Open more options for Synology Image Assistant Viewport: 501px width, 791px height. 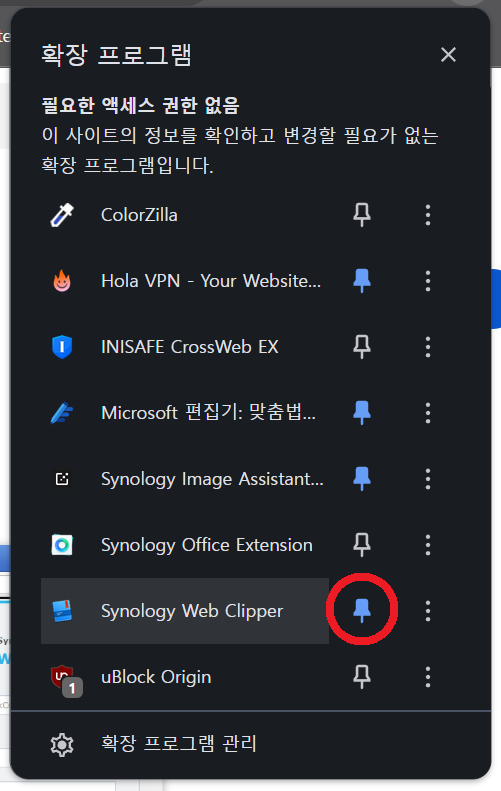tap(428, 479)
